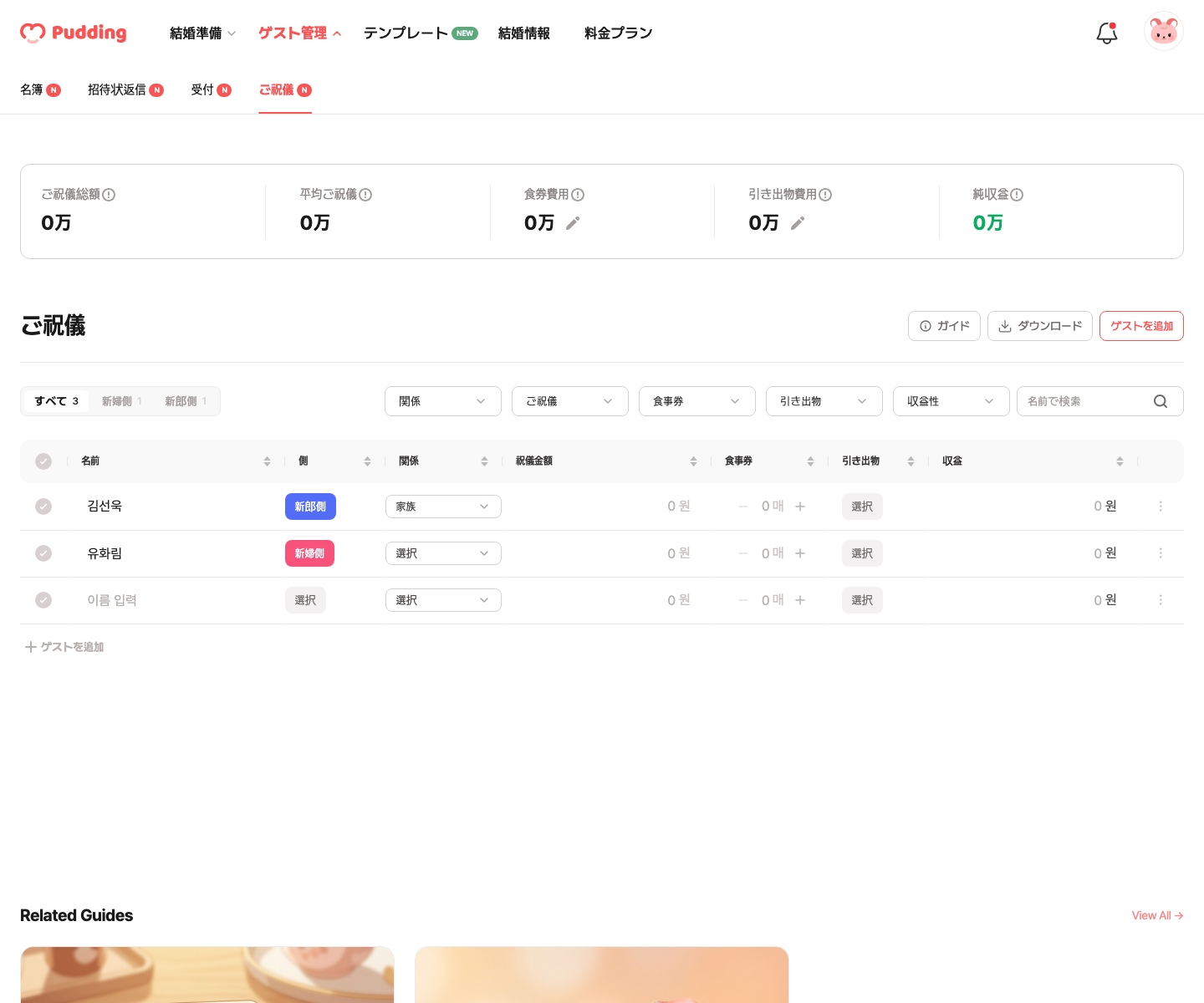This screenshot has width=1204, height=1003.
Task: Increase meal tickets for 이름 입력 row
Action: click(x=800, y=600)
